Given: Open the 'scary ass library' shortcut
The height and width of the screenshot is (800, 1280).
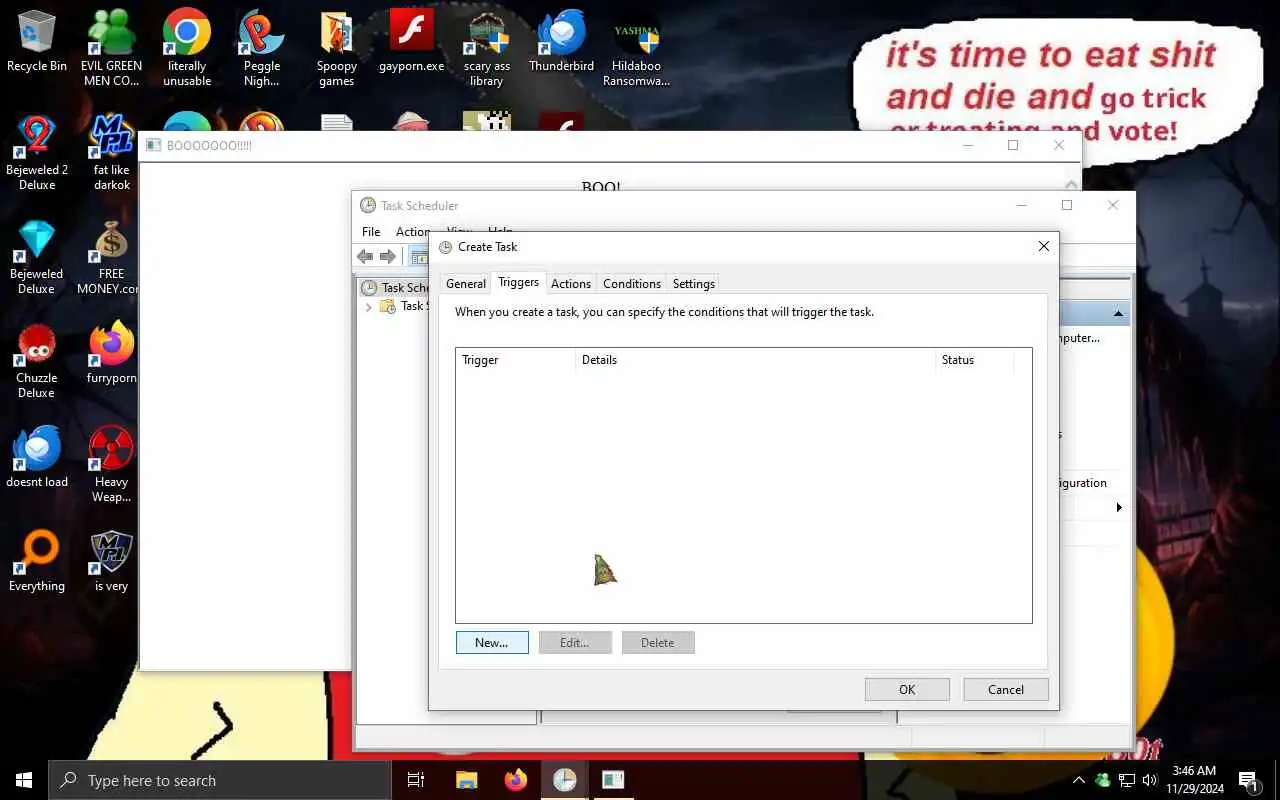Looking at the screenshot, I should (487, 48).
